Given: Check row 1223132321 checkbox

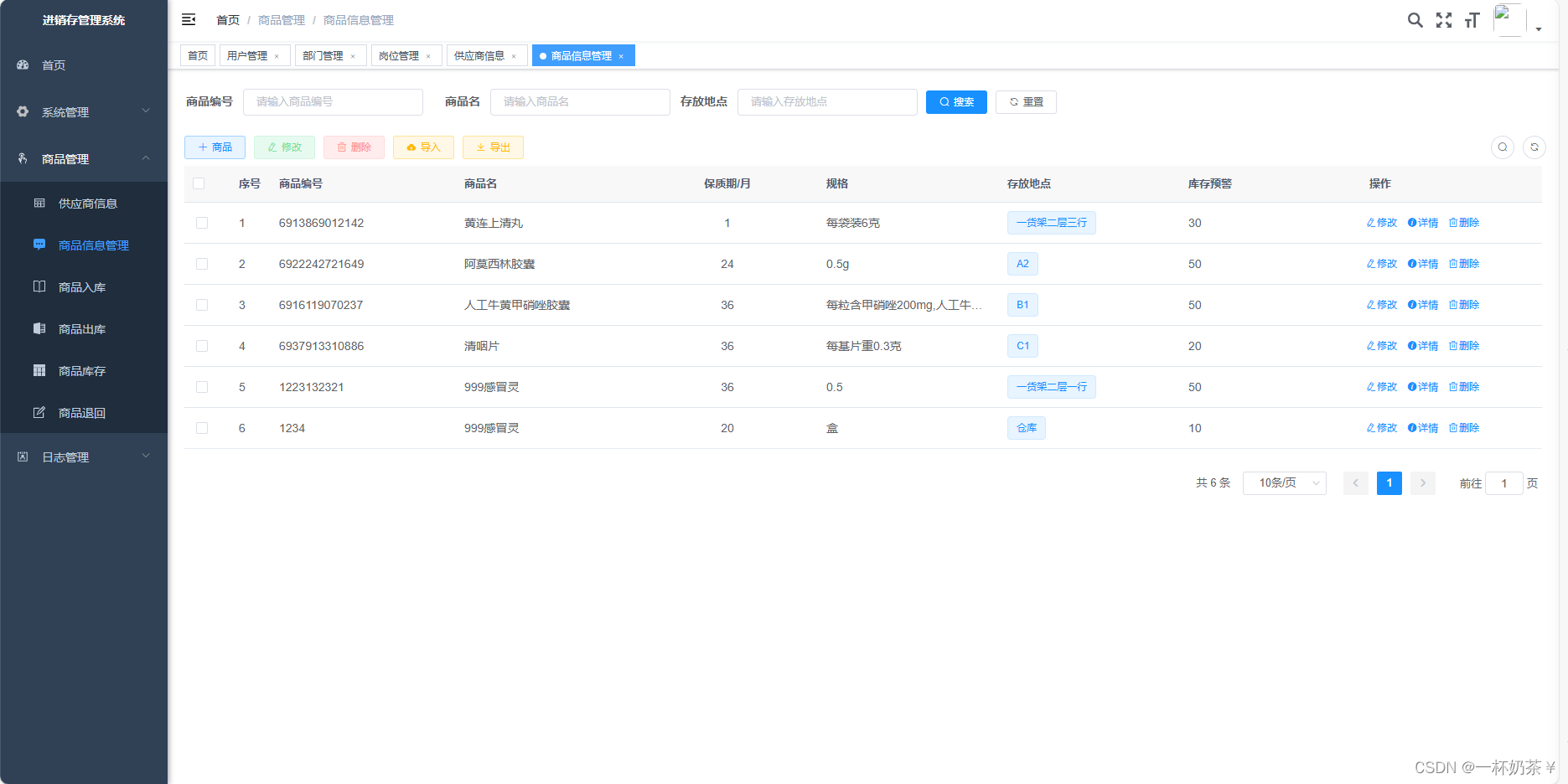Looking at the screenshot, I should (x=202, y=387).
